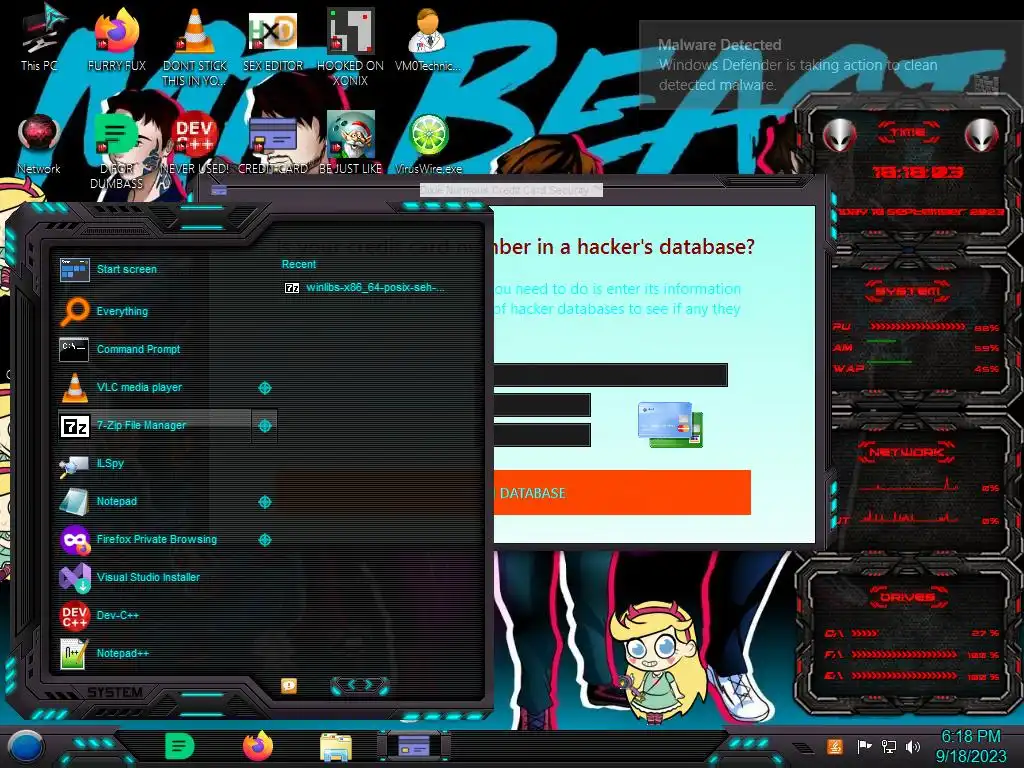
Task: Expand 7-Zip File Manager jump list arrow
Action: [264, 426]
